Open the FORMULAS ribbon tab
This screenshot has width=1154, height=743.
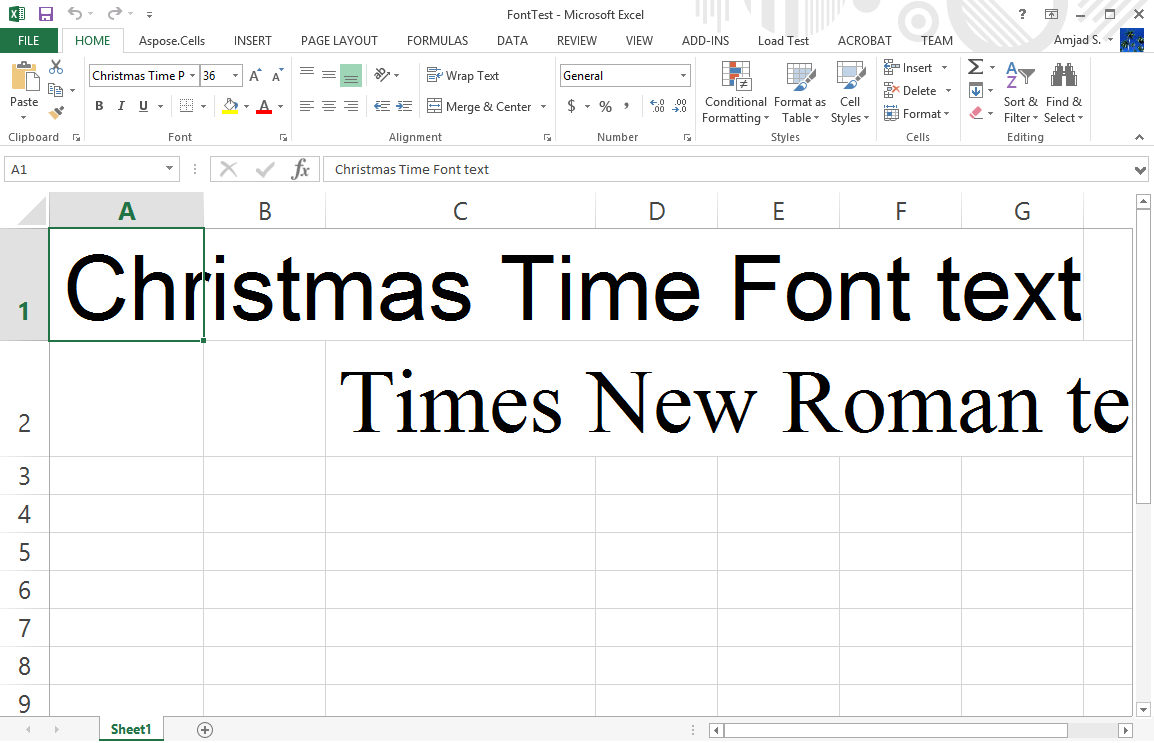[437, 41]
